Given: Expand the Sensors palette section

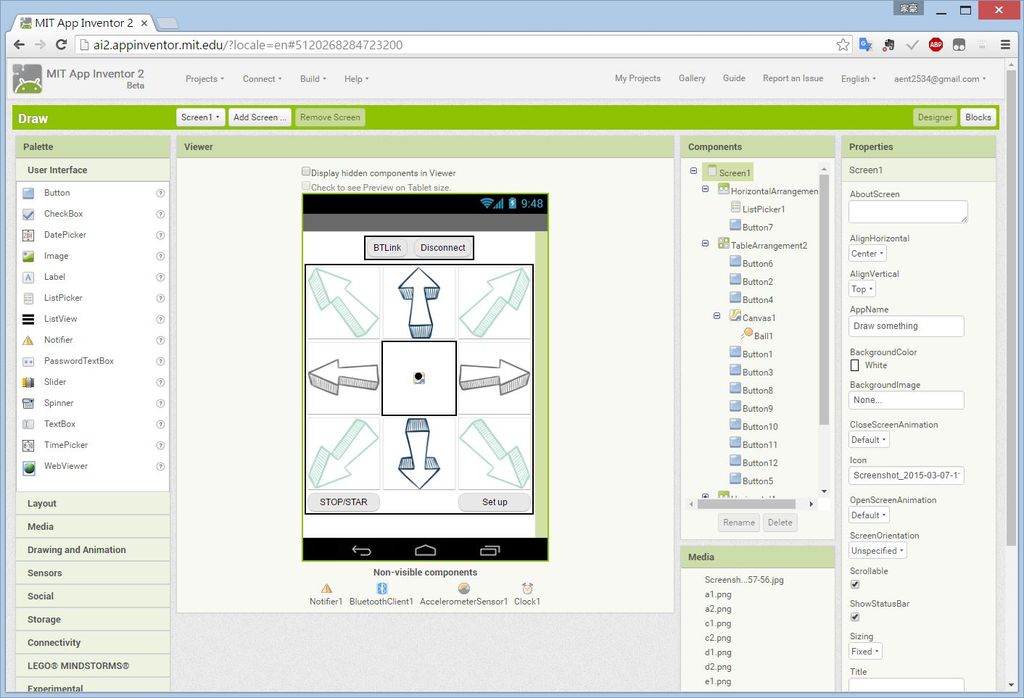Looking at the screenshot, I should coord(93,573).
